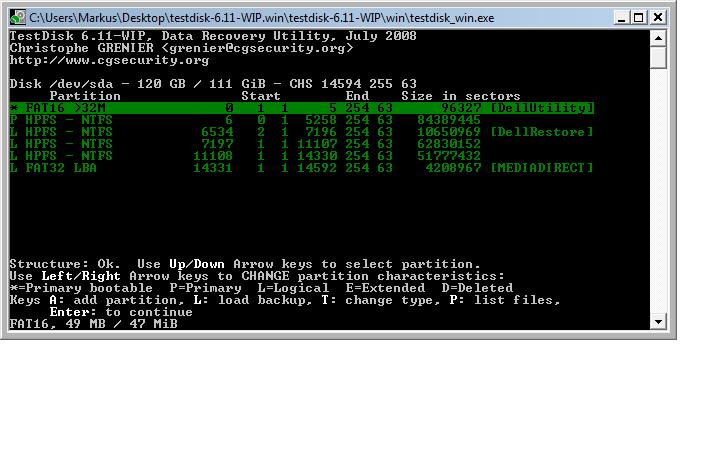Click the sector size value 10650969
The height and width of the screenshot is (450, 720).
(x=449, y=132)
